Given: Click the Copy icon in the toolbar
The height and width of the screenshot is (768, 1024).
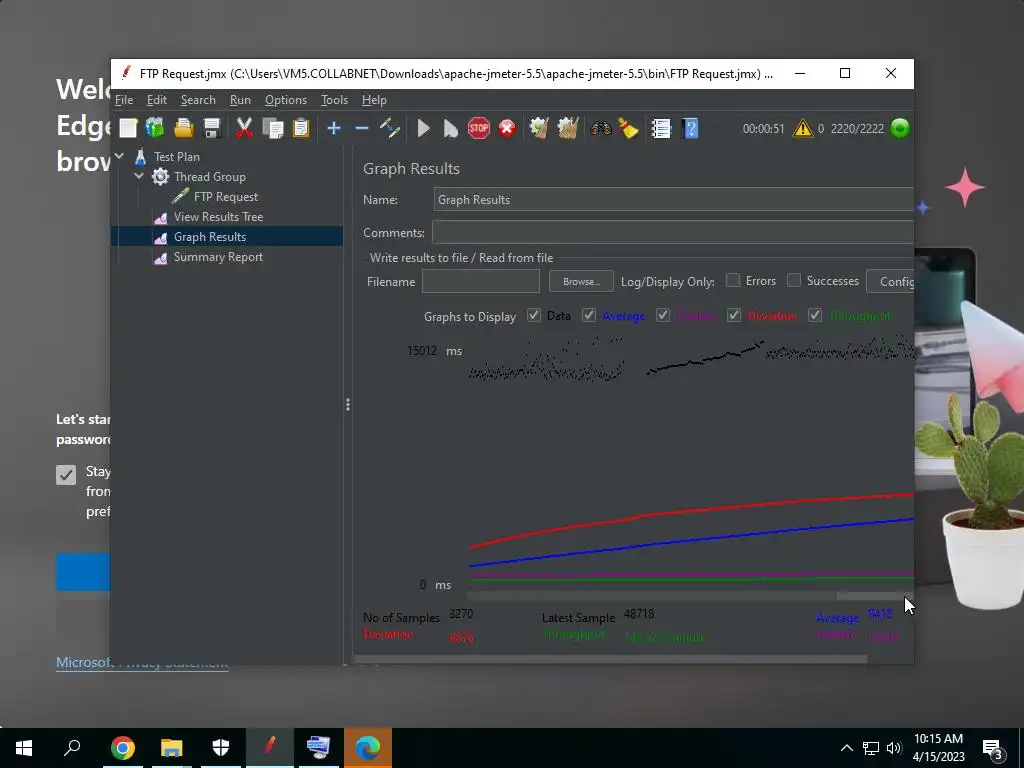Looking at the screenshot, I should coord(273,128).
